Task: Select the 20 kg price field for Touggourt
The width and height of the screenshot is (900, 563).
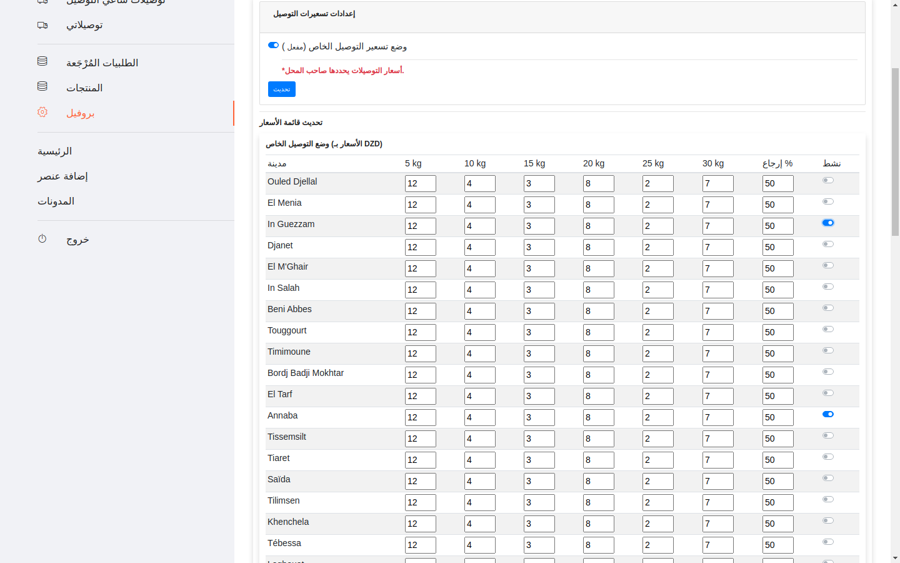Action: coord(598,332)
